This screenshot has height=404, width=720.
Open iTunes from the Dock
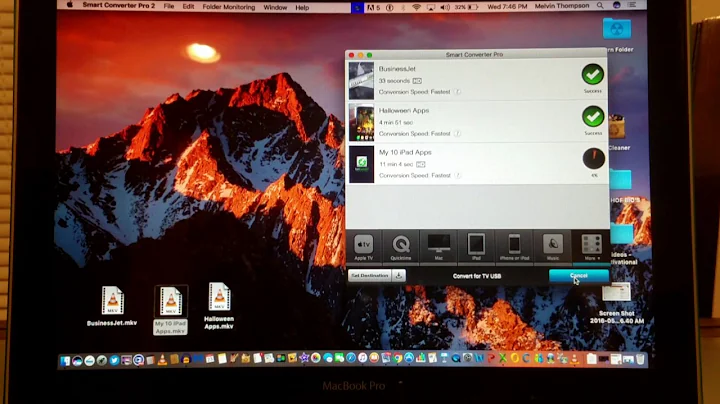(x=362, y=358)
